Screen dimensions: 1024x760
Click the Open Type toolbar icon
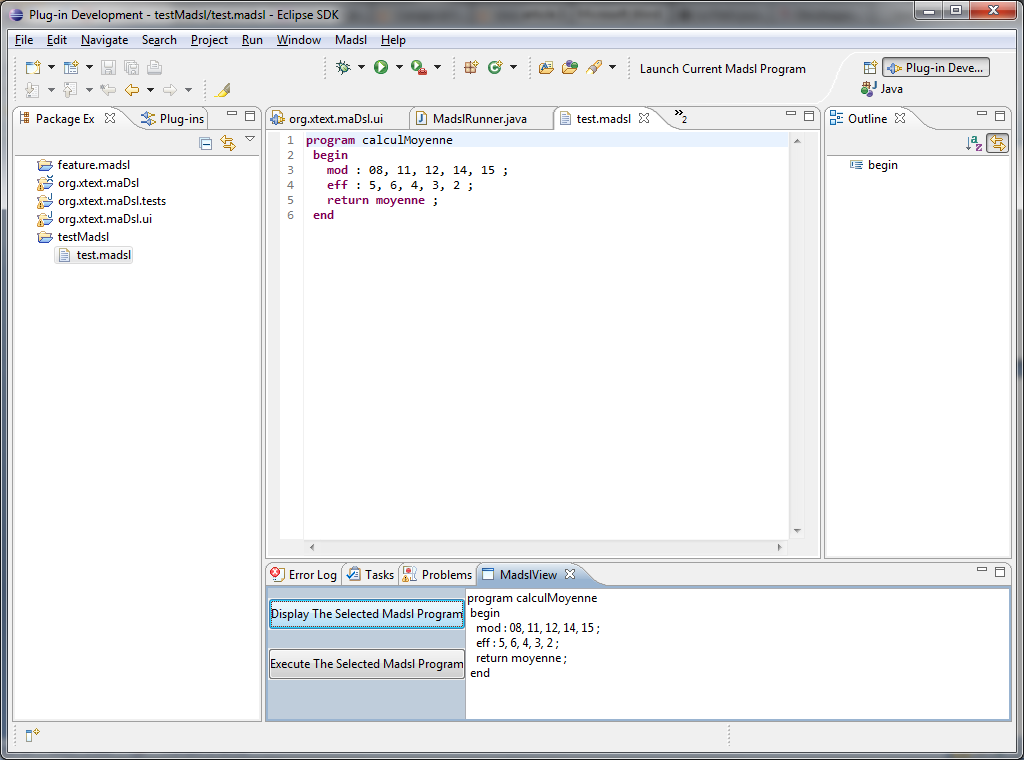click(x=546, y=68)
